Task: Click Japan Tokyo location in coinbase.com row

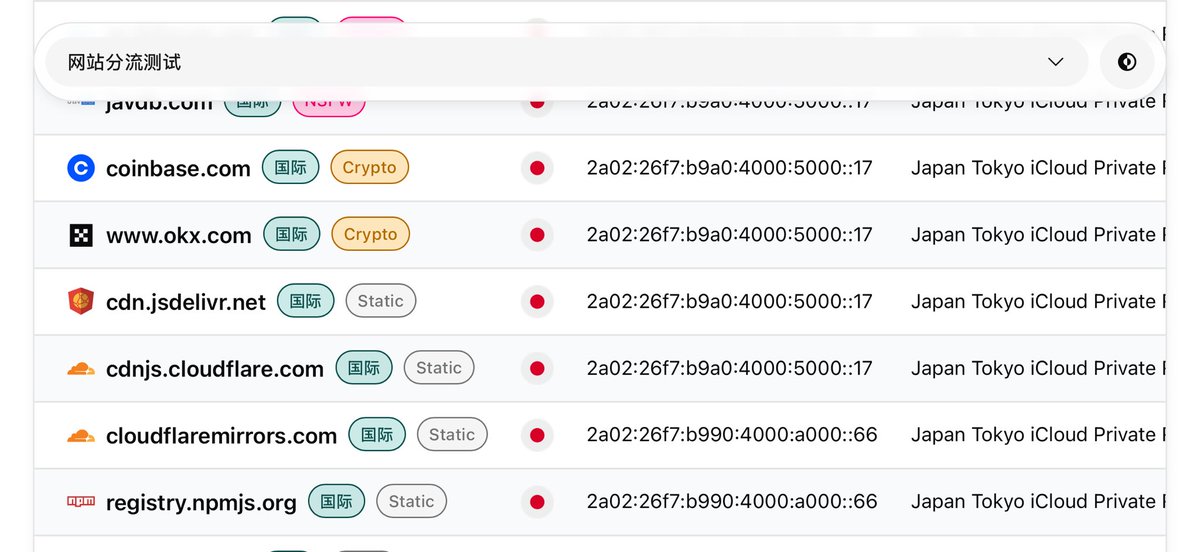Action: 1038,168
